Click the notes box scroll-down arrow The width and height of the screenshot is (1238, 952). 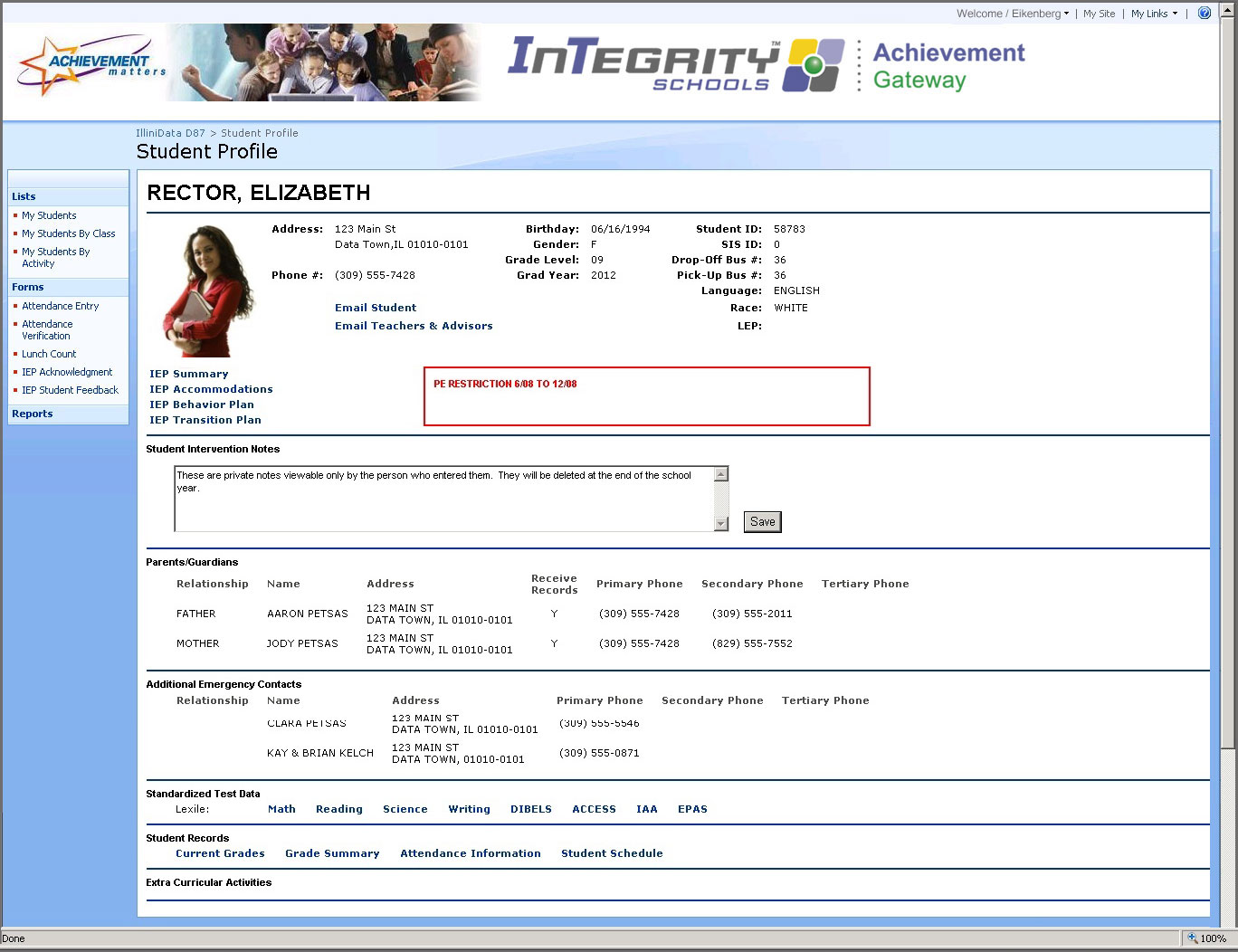(x=721, y=524)
